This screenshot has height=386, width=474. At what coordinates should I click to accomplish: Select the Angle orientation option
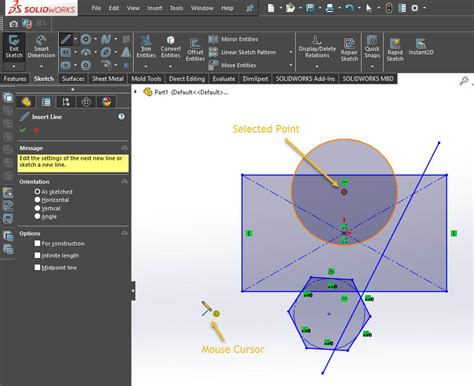pos(37,216)
